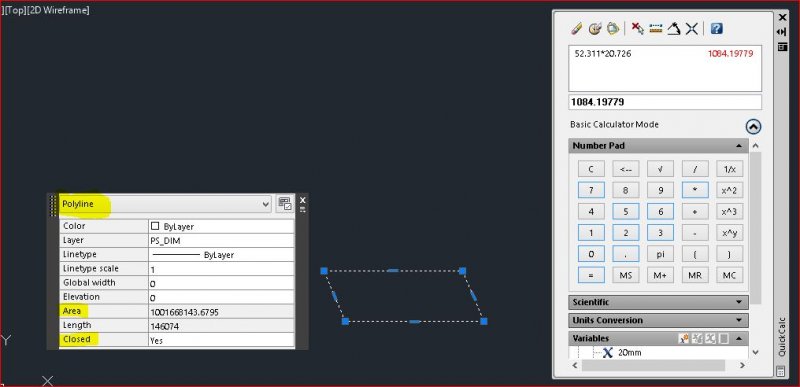The width and height of the screenshot is (800, 387).
Task: Expand the Scientific section
Action: (x=658, y=302)
